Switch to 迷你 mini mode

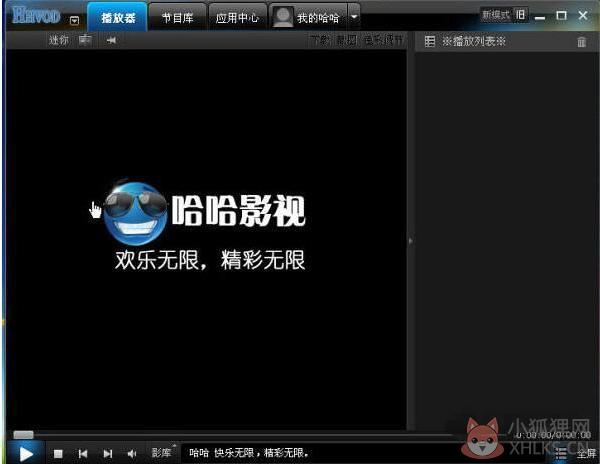click(x=59, y=40)
